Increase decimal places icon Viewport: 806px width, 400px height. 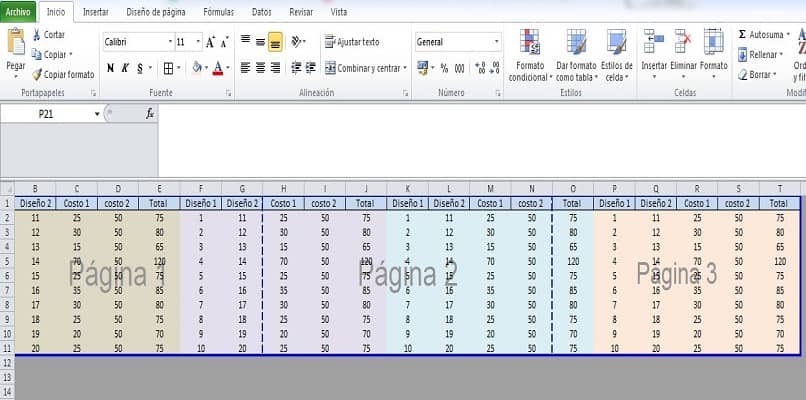tap(480, 68)
